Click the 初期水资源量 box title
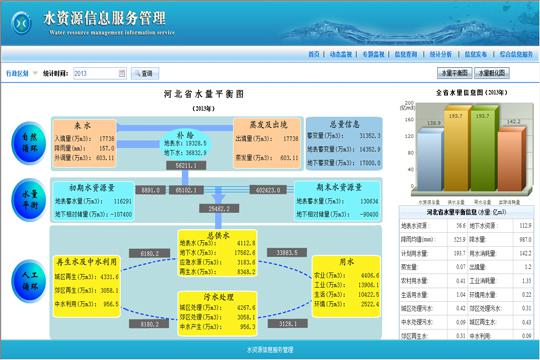 (x=92, y=188)
